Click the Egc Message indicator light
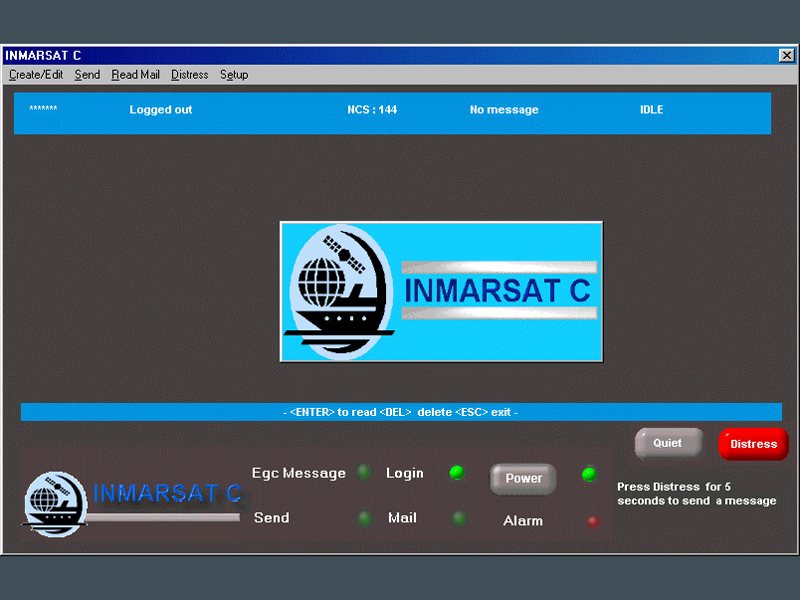800x600 pixels. (x=365, y=473)
